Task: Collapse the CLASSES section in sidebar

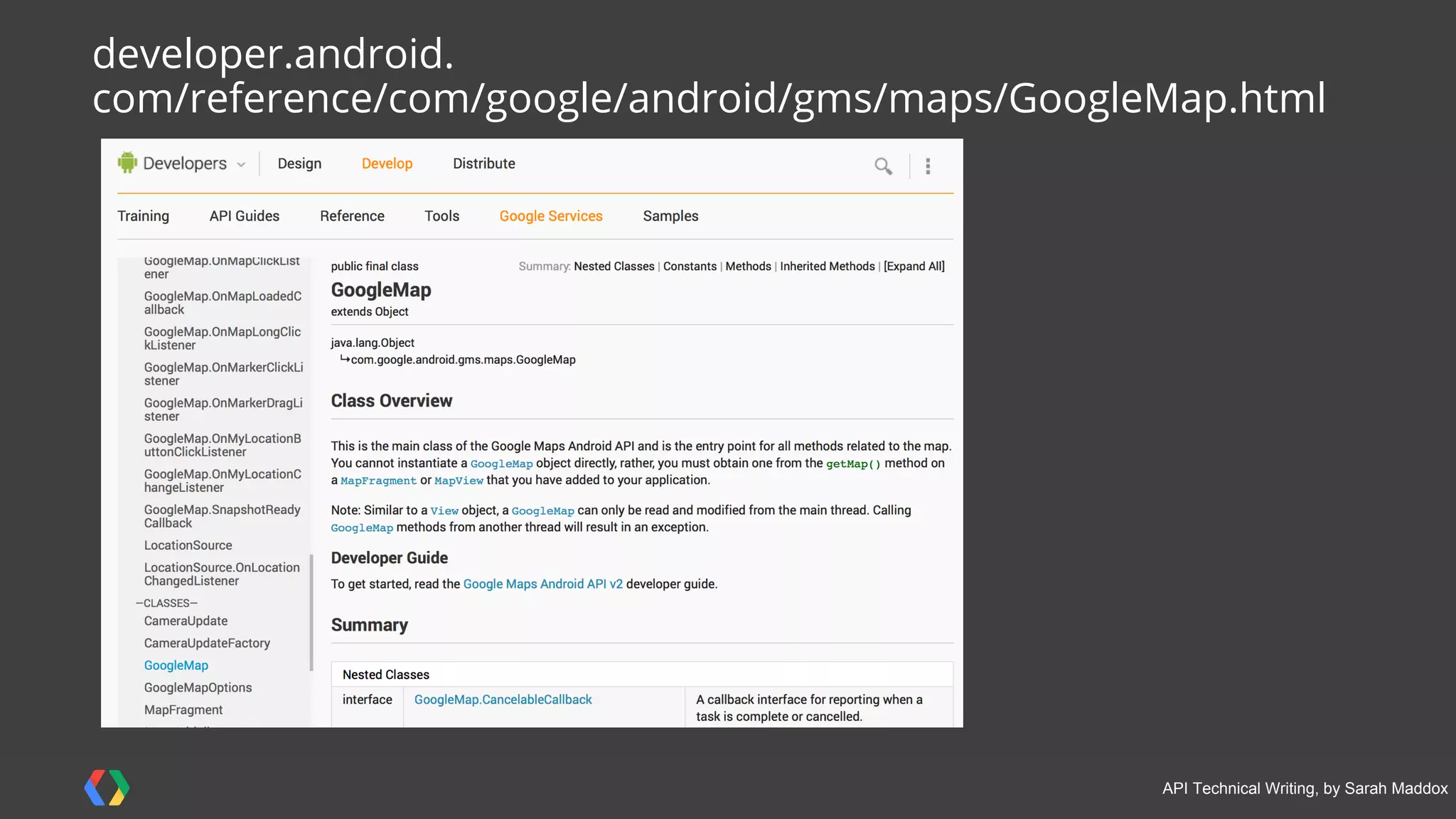Action: click(166, 603)
